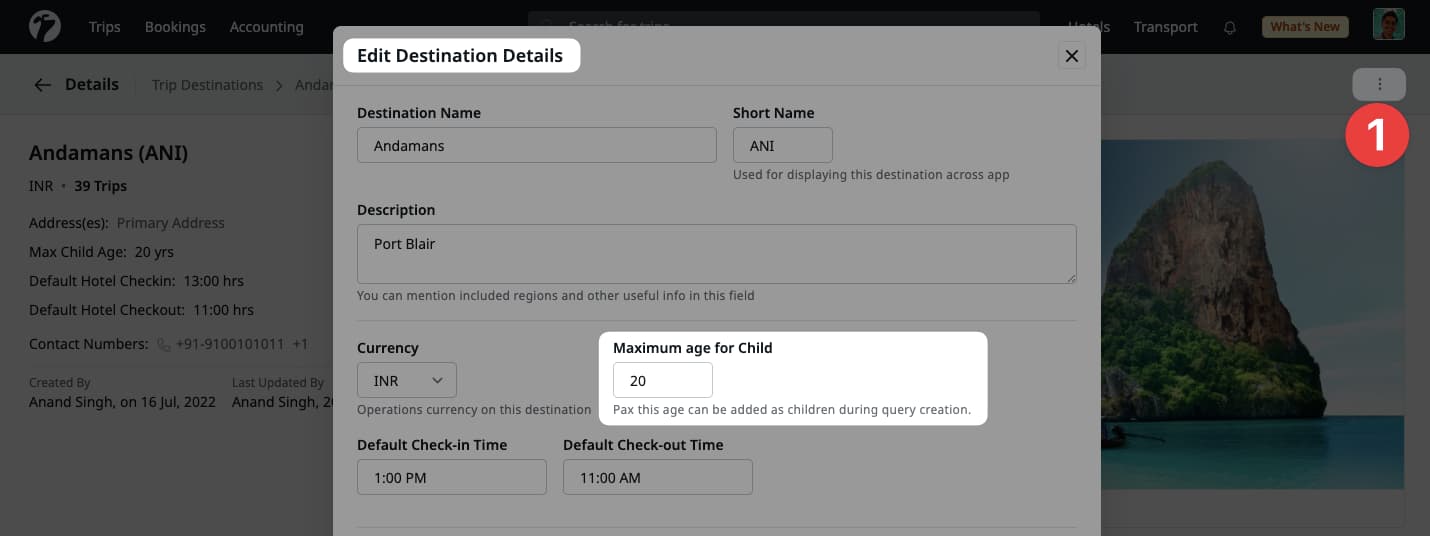
Task: Click the back arrow beside Details
Action: pos(42,85)
